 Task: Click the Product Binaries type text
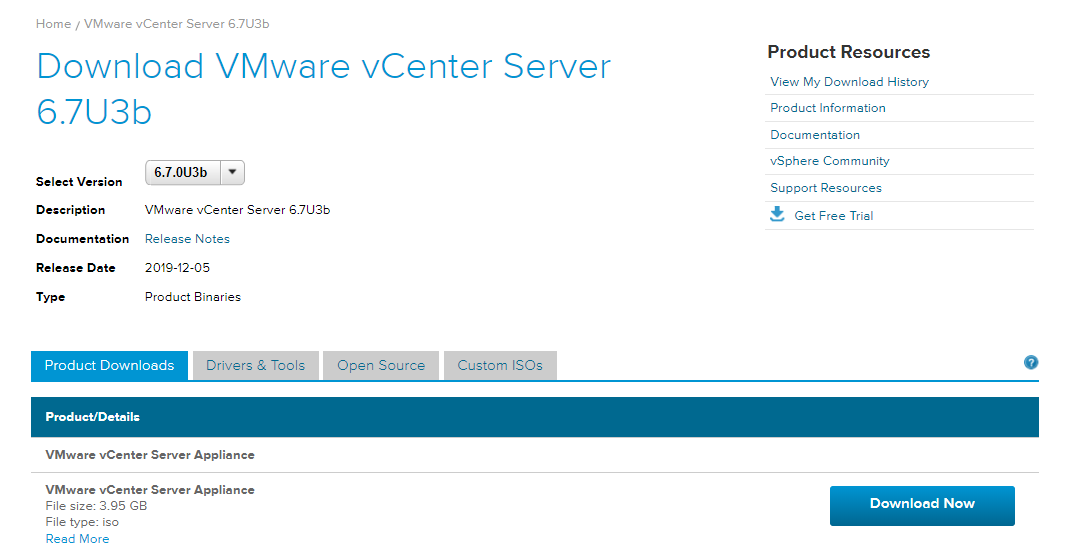pyautogui.click(x=193, y=297)
